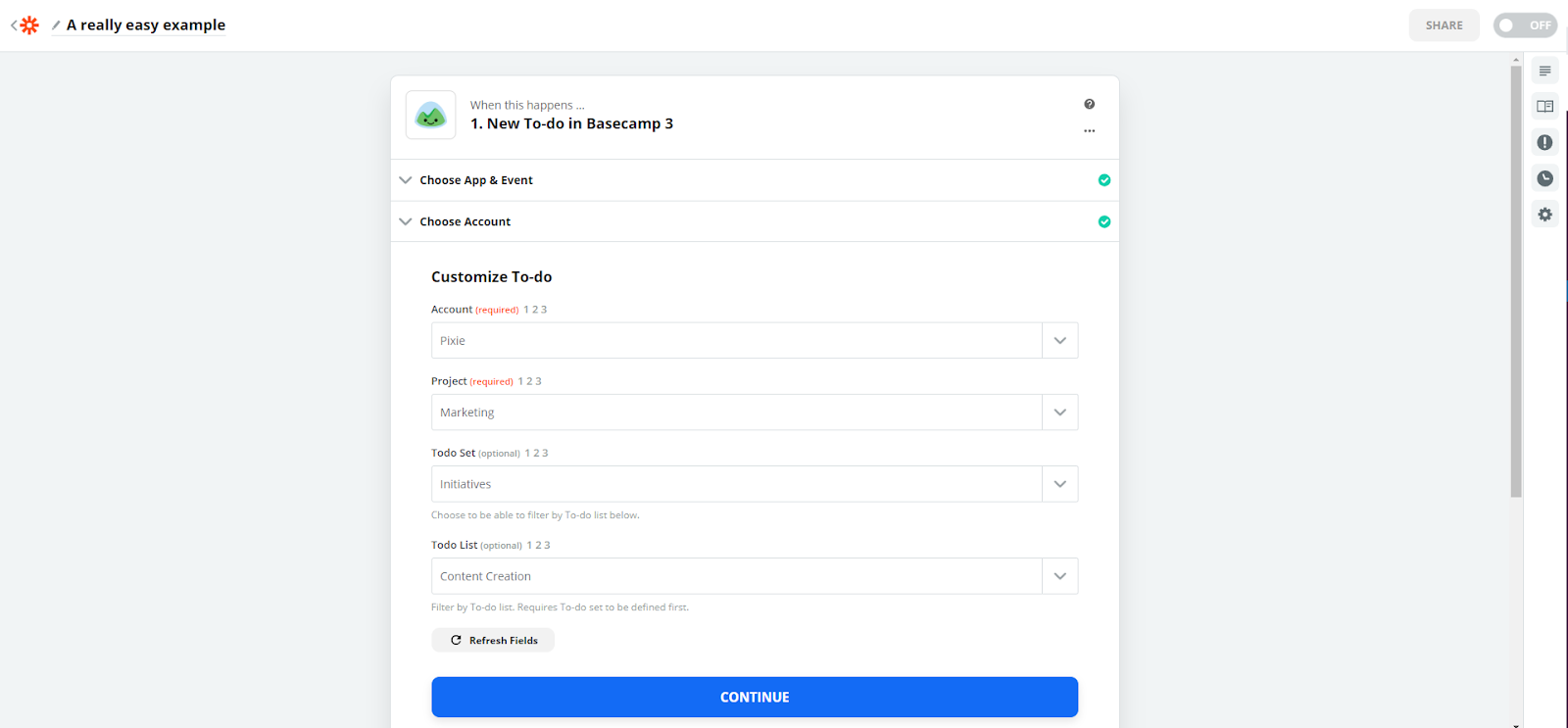Click the Todo List dropdown arrow
The height and width of the screenshot is (728, 1568).
(1059, 576)
